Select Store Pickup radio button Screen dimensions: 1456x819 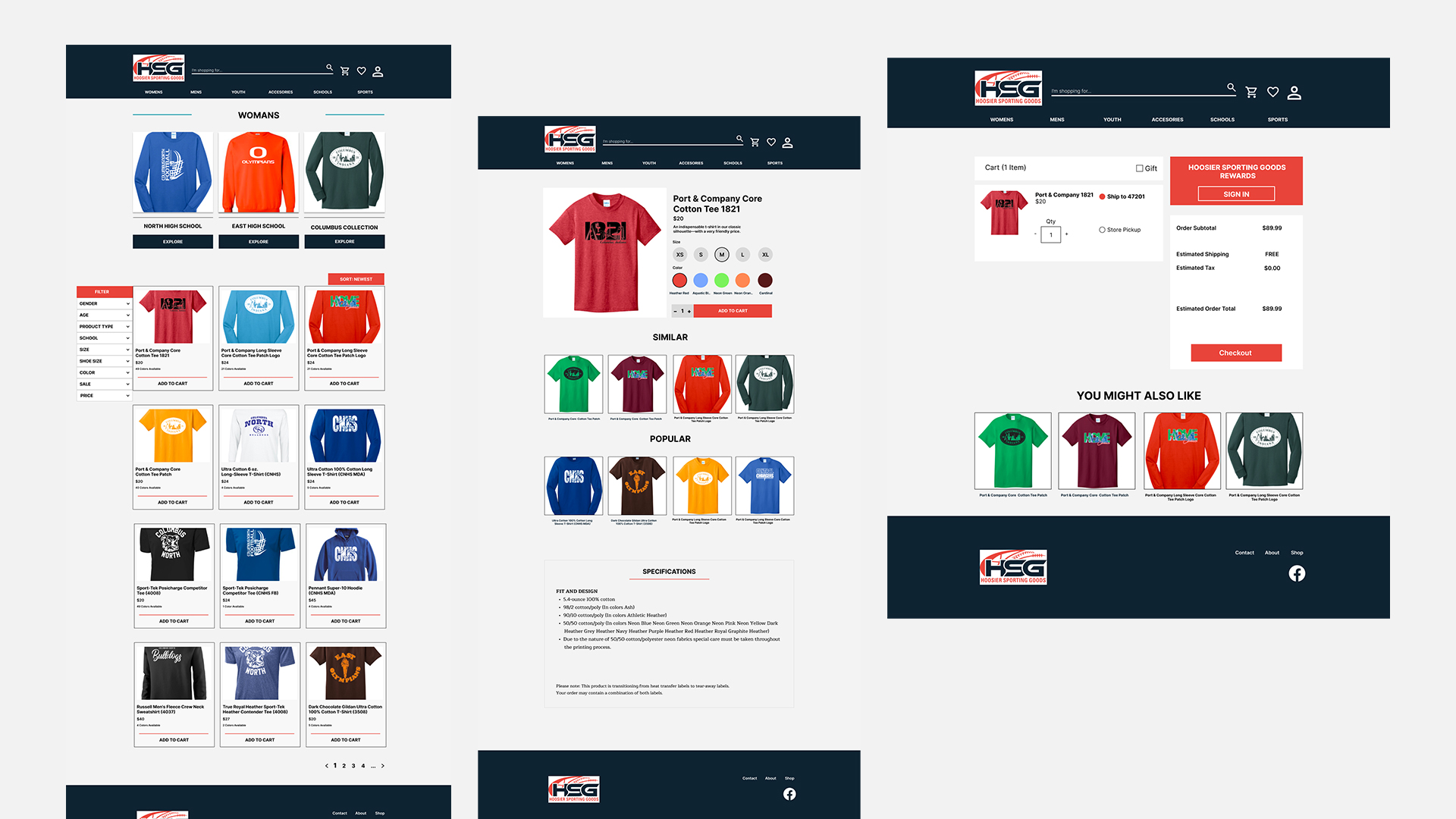coord(1101,231)
